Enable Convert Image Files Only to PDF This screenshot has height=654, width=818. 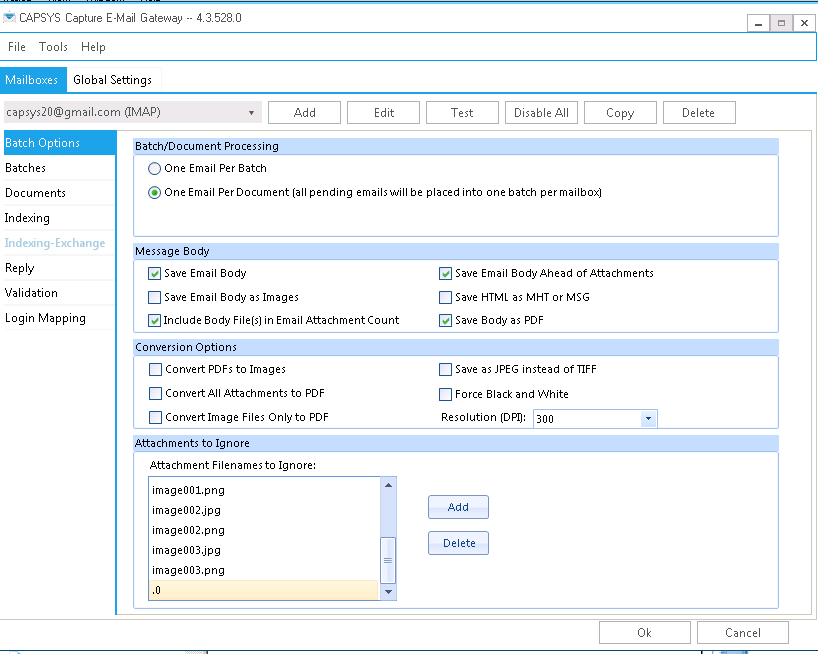tap(155, 417)
